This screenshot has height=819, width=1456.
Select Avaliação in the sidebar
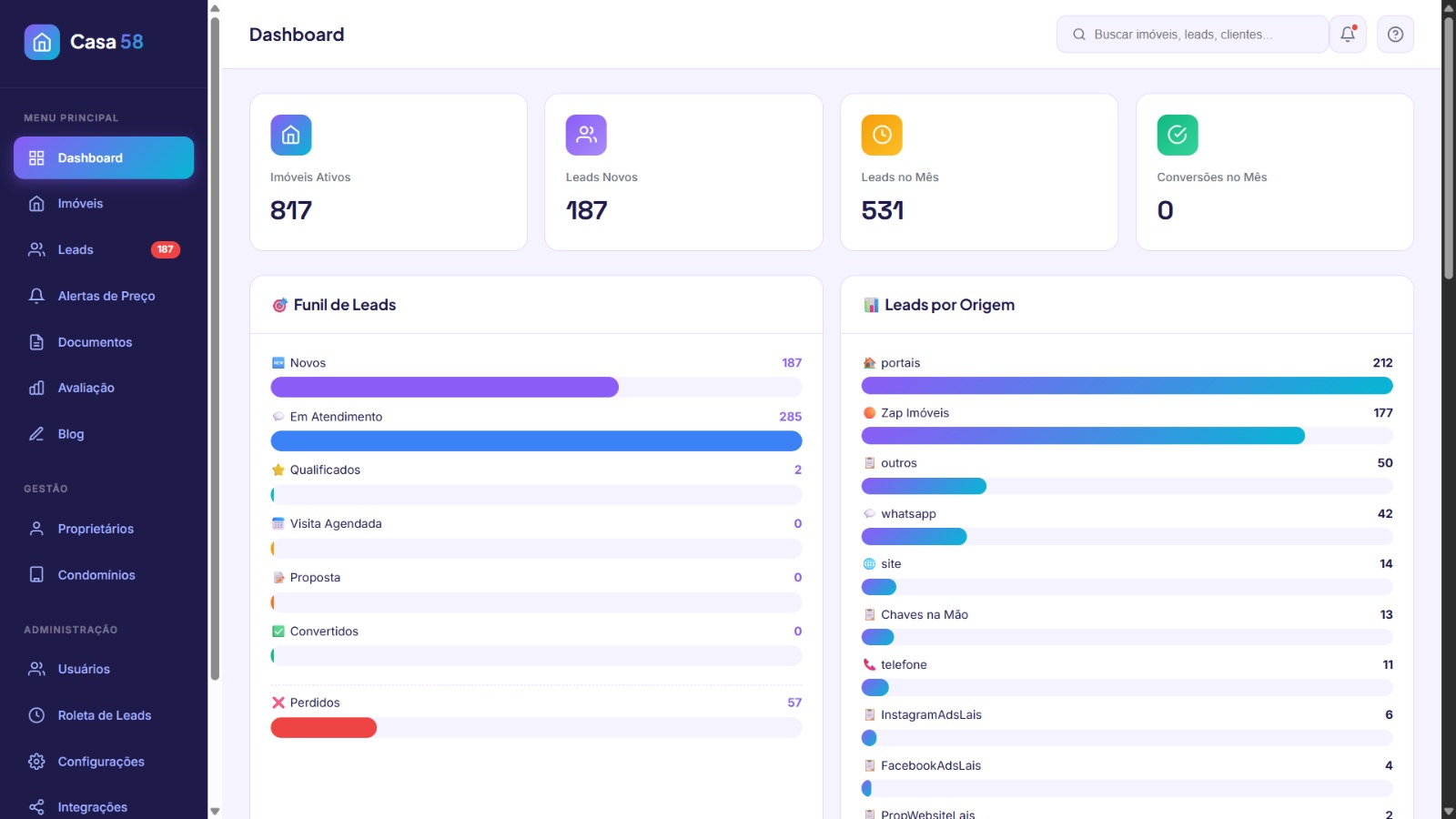point(86,388)
